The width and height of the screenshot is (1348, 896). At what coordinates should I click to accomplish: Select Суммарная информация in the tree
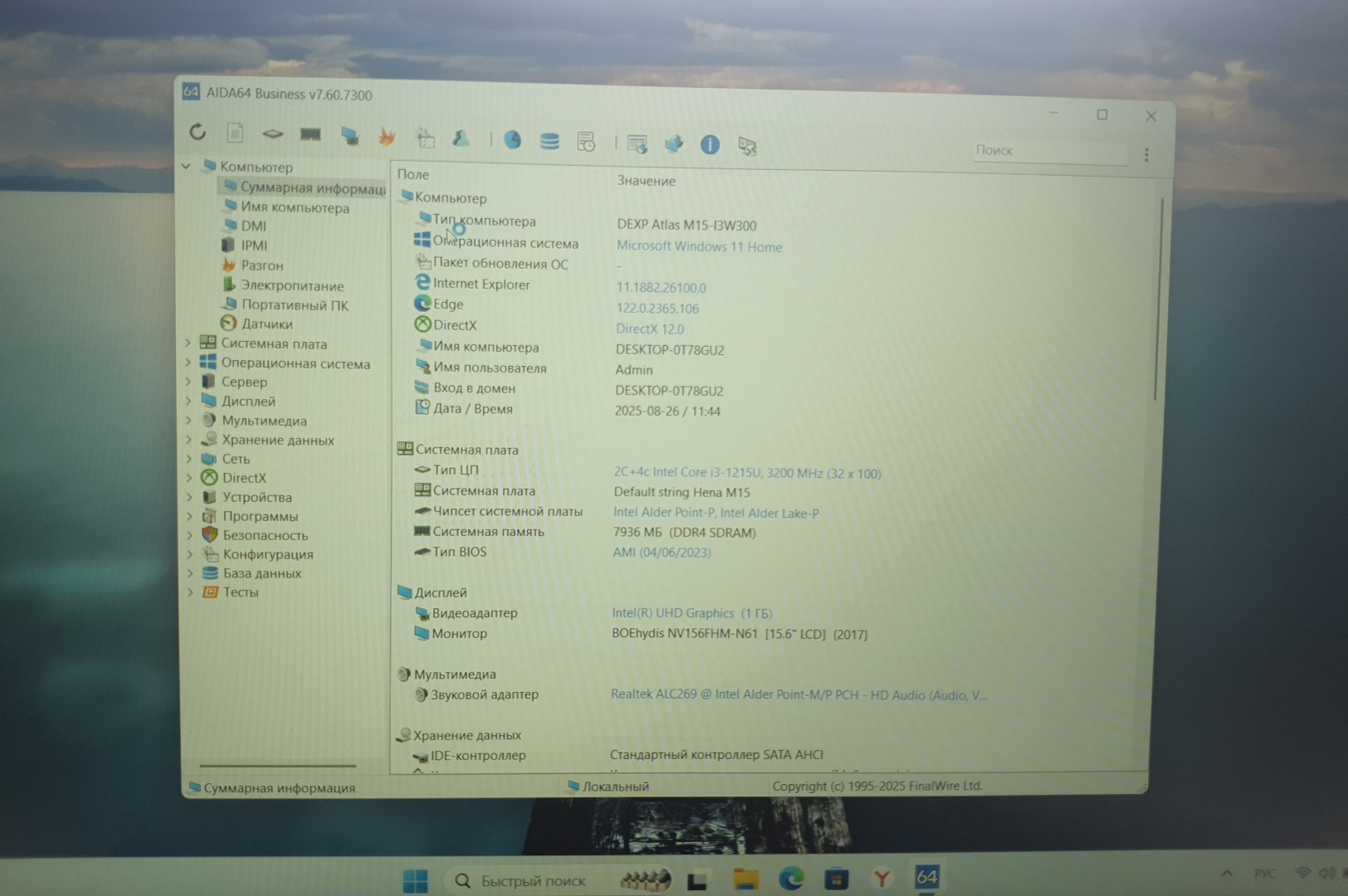[303, 187]
